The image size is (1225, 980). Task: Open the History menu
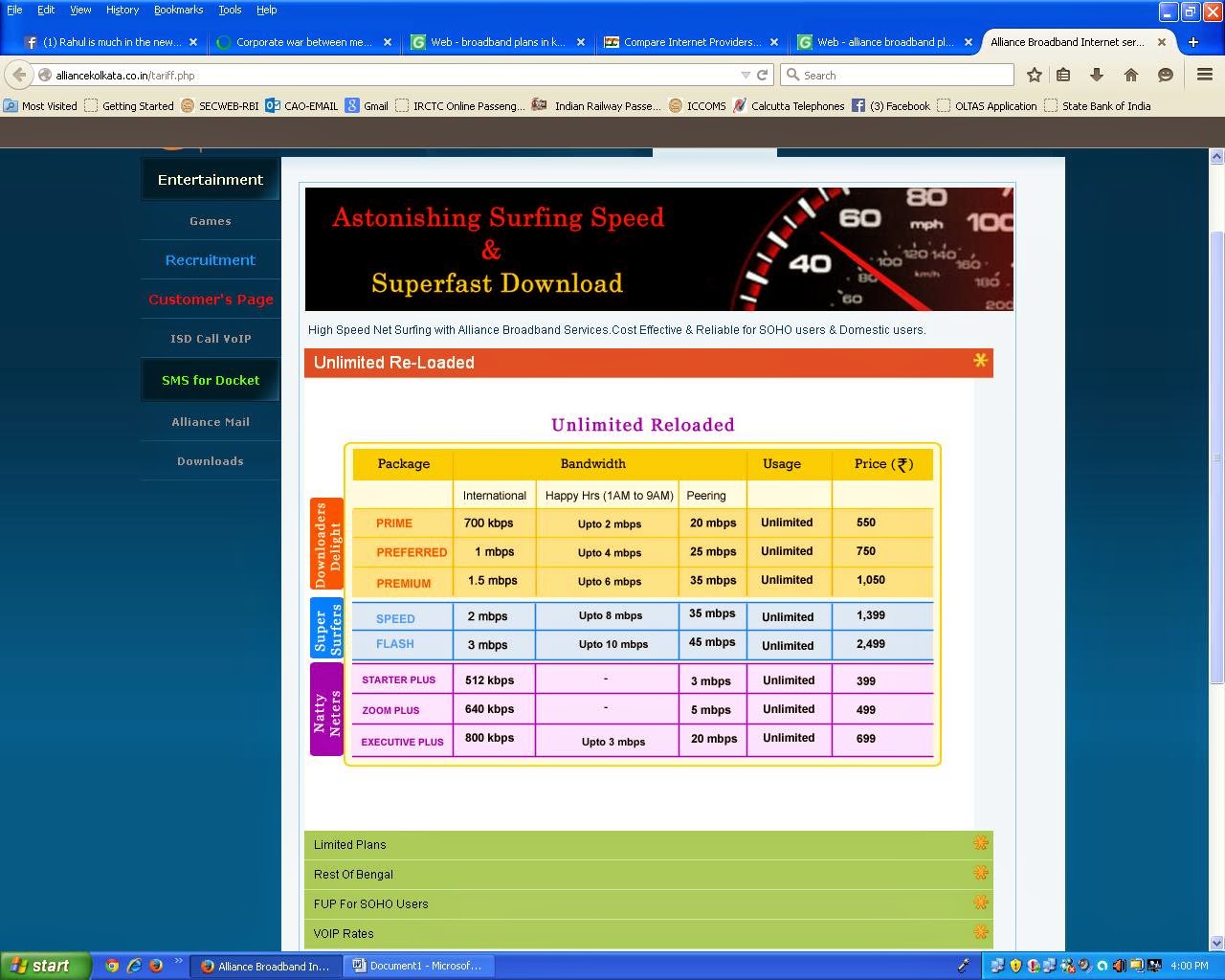pyautogui.click(x=122, y=10)
